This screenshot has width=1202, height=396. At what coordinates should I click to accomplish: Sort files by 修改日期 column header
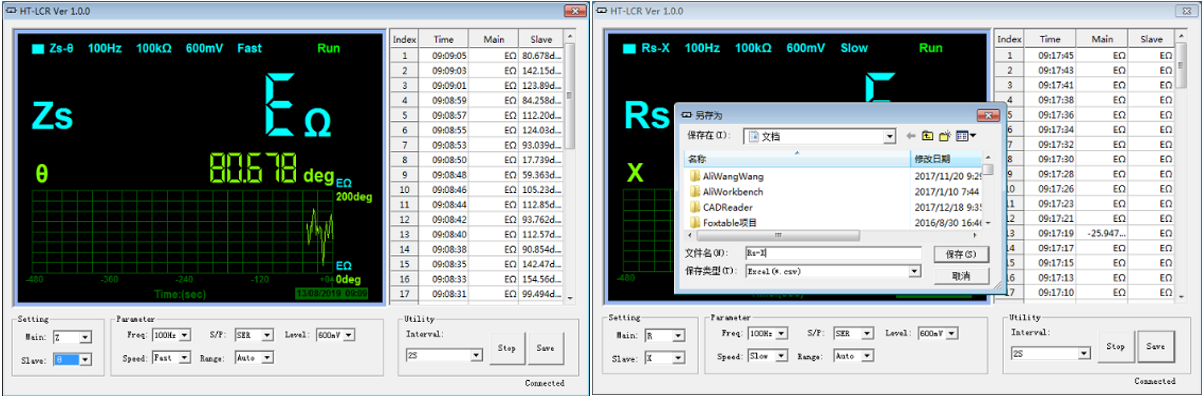tap(946, 158)
